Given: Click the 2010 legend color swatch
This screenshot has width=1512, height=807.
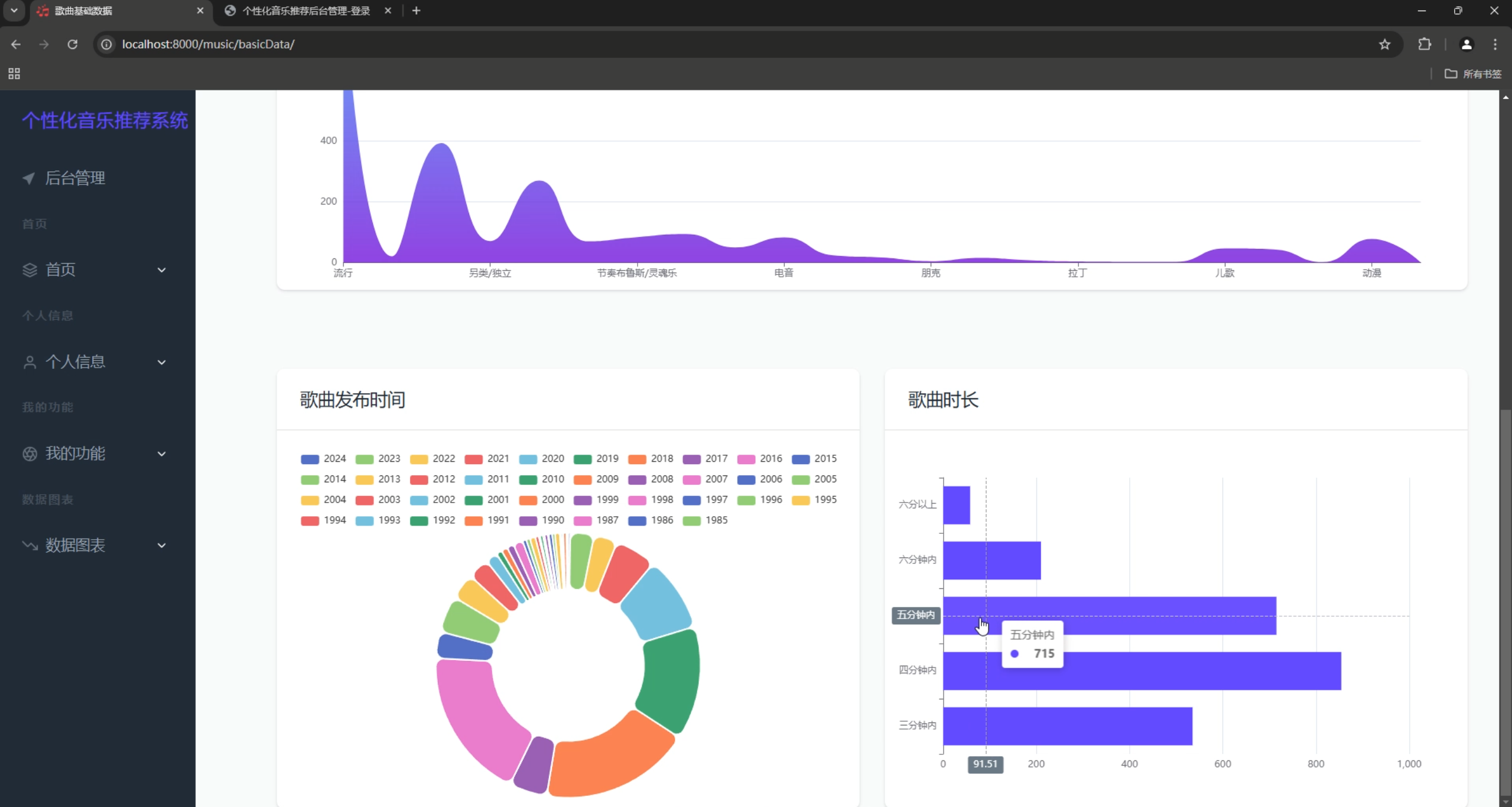Looking at the screenshot, I should pyautogui.click(x=528, y=480).
